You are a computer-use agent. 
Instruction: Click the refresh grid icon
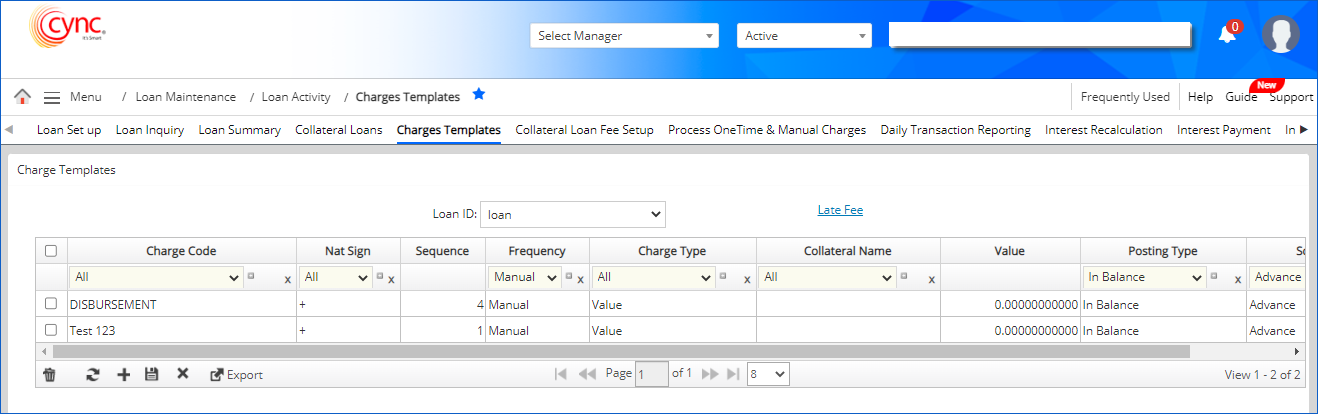point(93,374)
